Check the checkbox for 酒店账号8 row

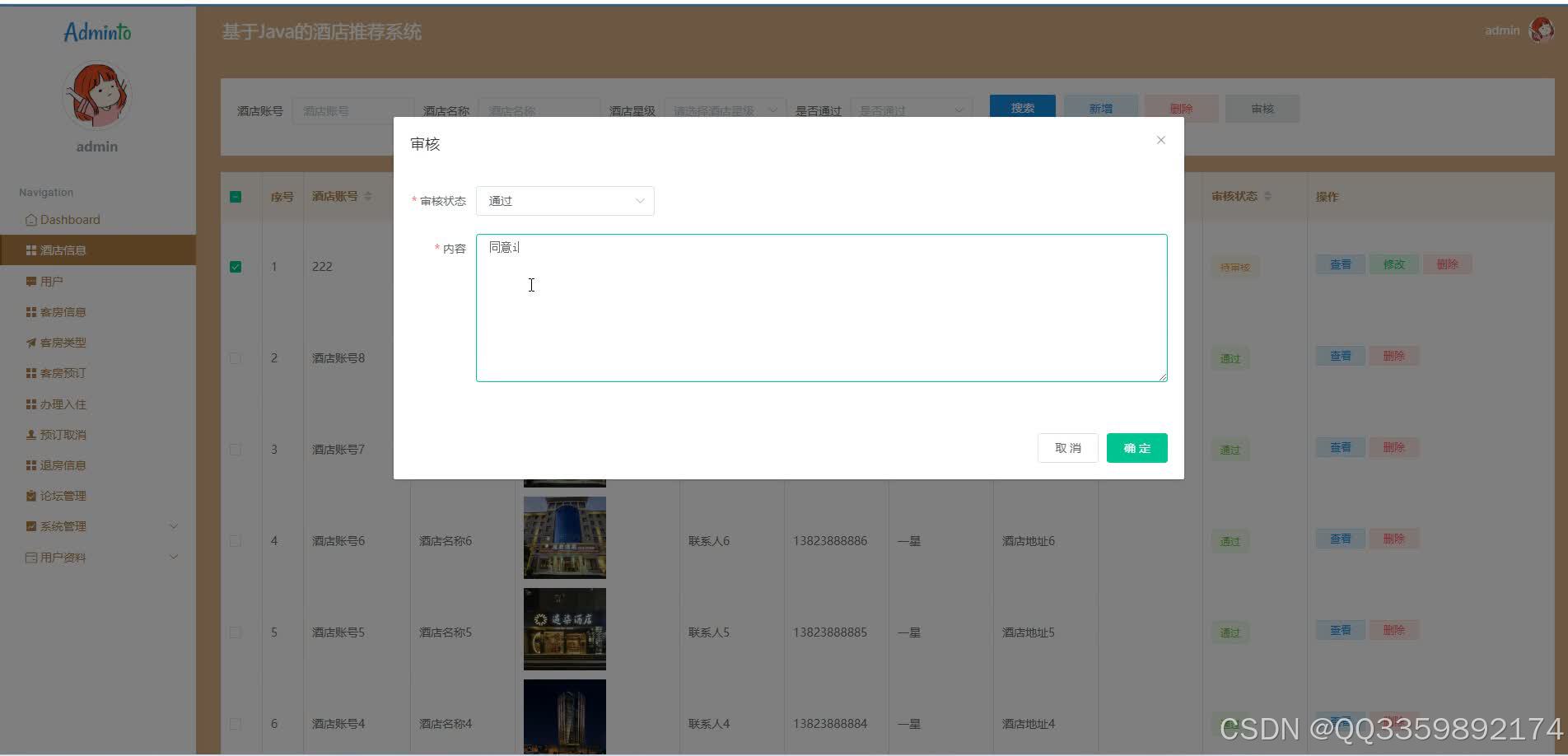(x=236, y=358)
